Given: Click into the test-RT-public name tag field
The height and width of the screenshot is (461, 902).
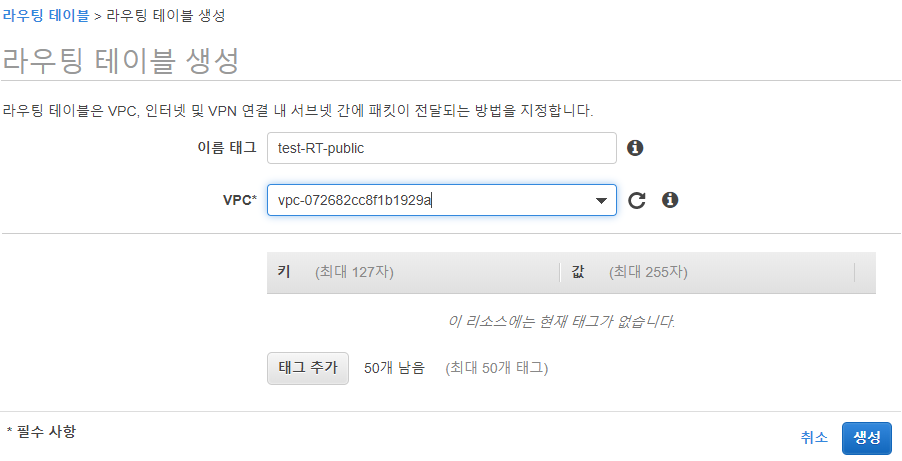Looking at the screenshot, I should pos(442,148).
